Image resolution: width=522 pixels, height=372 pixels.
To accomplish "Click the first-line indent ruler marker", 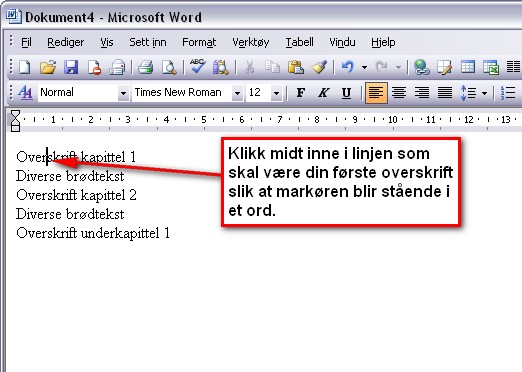I will point(15,114).
